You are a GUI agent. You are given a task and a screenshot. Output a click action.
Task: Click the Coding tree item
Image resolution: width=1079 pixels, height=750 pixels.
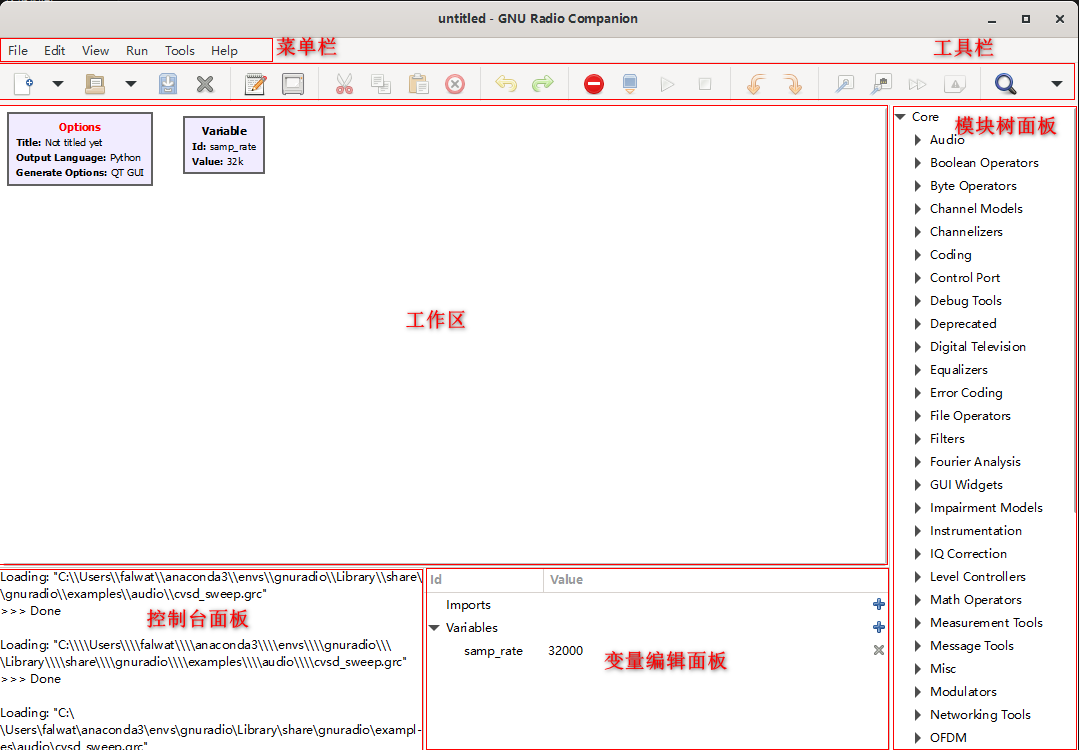tap(950, 255)
